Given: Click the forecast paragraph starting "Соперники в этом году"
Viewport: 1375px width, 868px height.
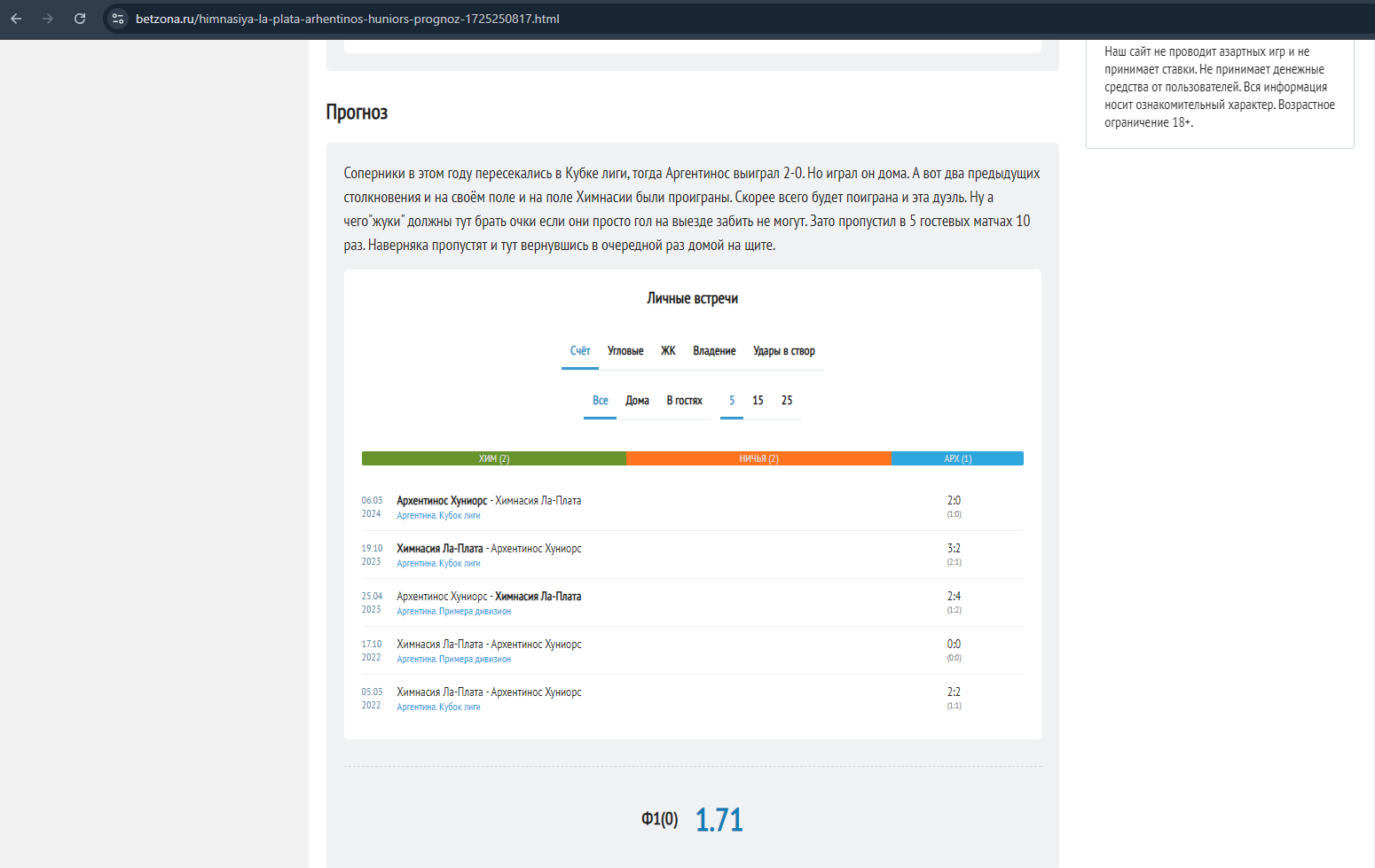Looking at the screenshot, I should (x=692, y=209).
